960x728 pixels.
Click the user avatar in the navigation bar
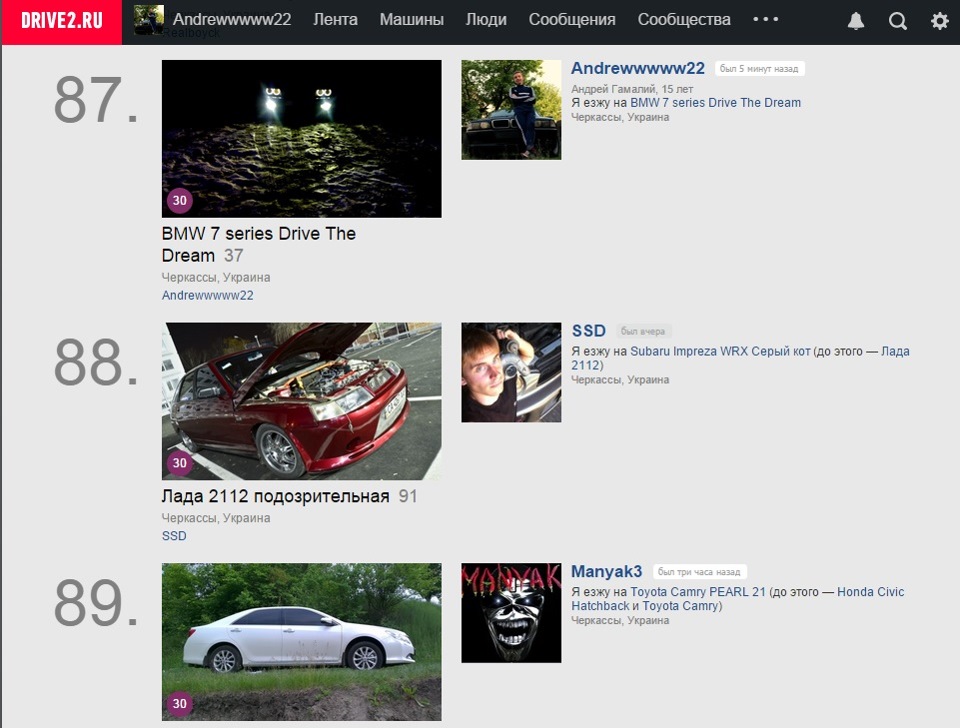pyautogui.click(x=149, y=20)
